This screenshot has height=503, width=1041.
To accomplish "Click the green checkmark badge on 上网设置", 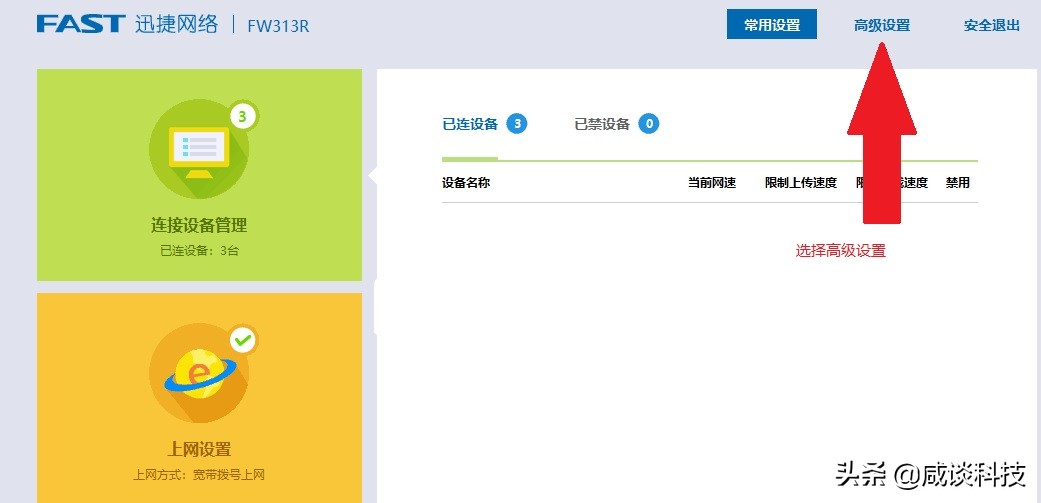I will (243, 341).
